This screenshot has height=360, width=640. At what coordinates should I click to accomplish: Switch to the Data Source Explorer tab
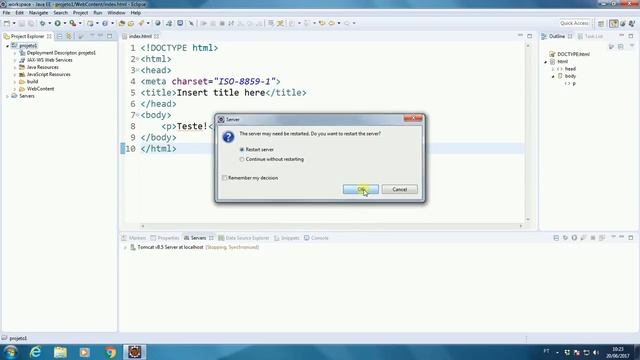(244, 238)
